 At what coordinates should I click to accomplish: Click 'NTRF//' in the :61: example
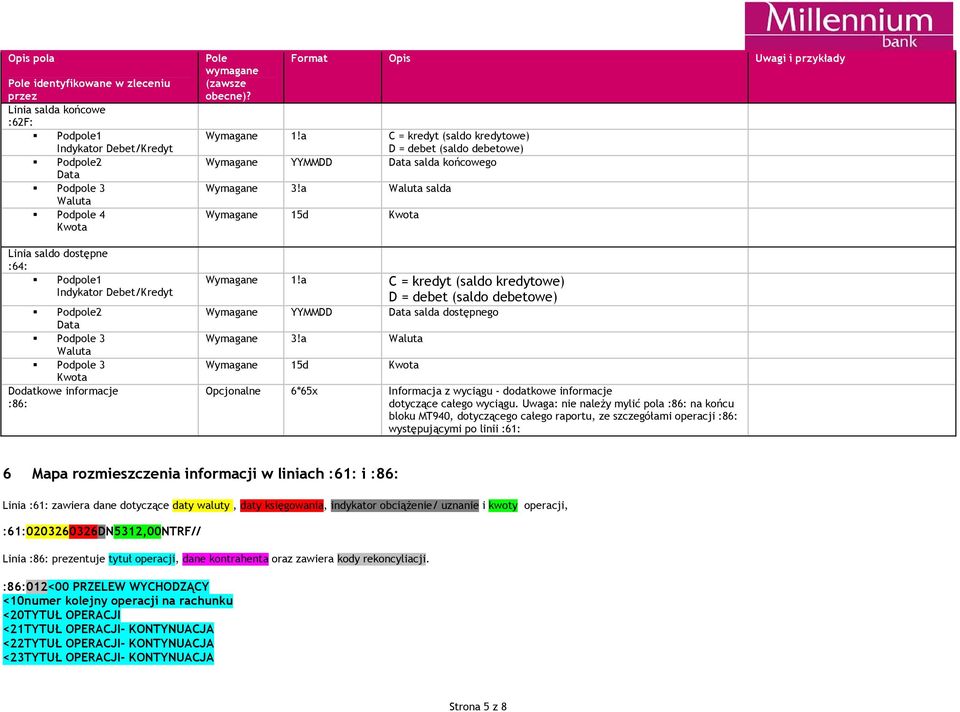pyautogui.click(x=181, y=531)
